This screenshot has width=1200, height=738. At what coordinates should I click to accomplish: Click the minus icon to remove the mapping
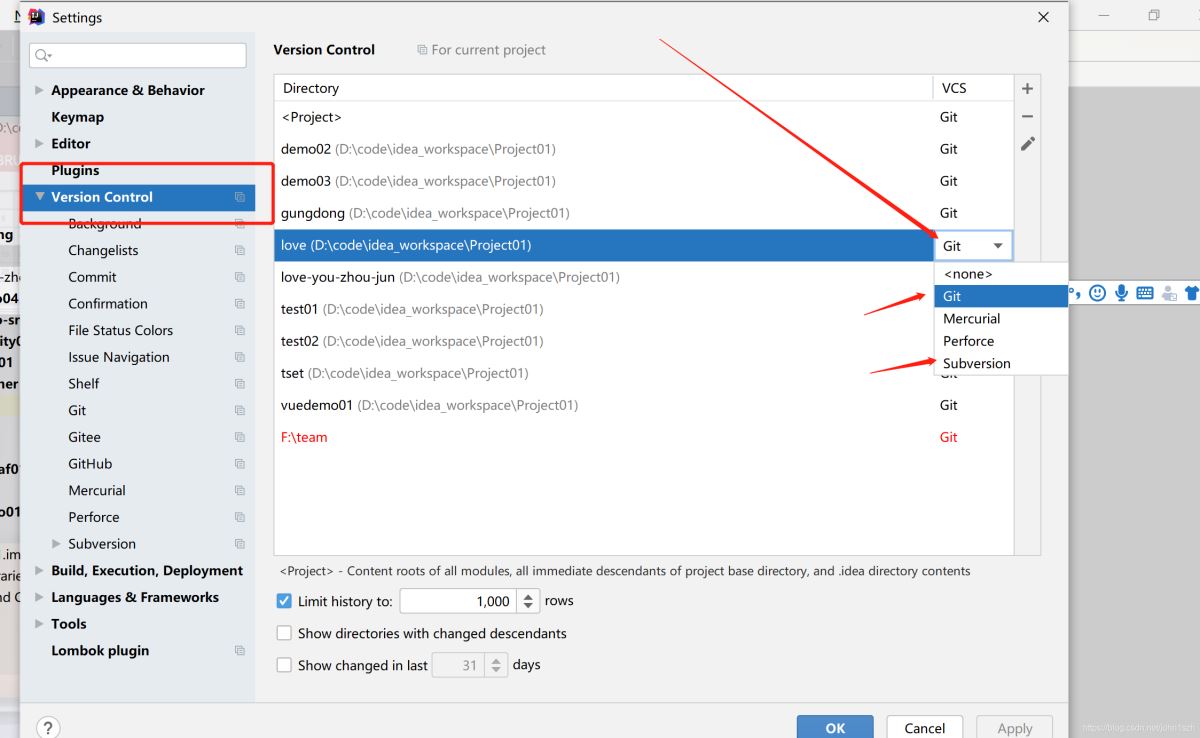1027,117
